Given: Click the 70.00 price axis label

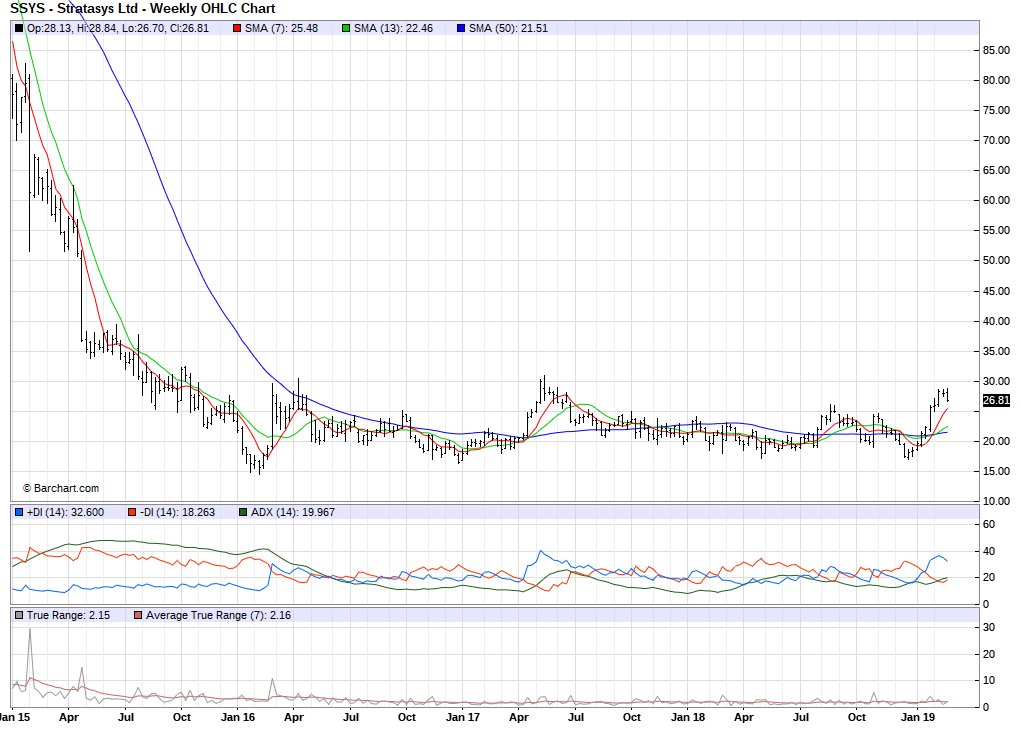Looking at the screenshot, I should 996,140.
